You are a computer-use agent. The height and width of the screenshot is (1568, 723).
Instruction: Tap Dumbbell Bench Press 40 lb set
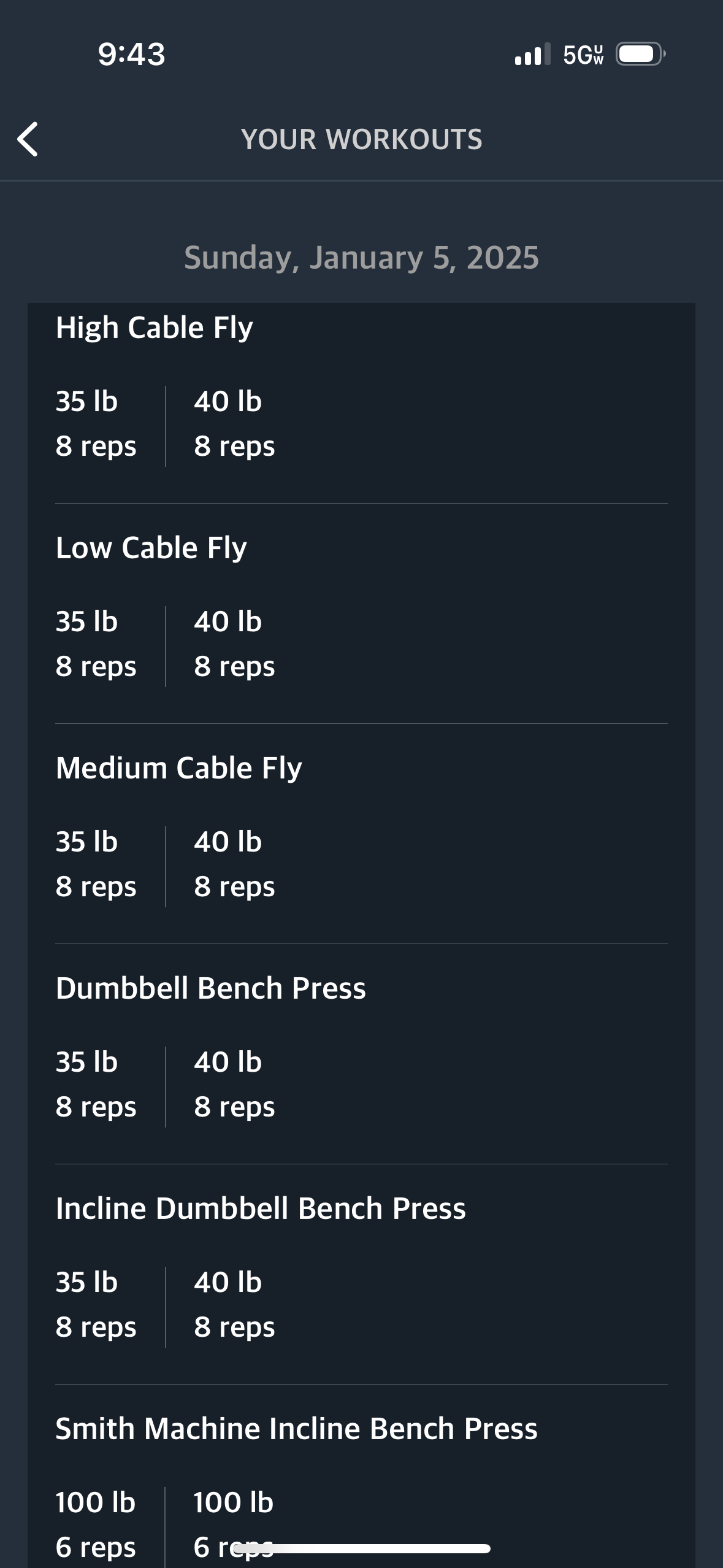click(234, 1085)
